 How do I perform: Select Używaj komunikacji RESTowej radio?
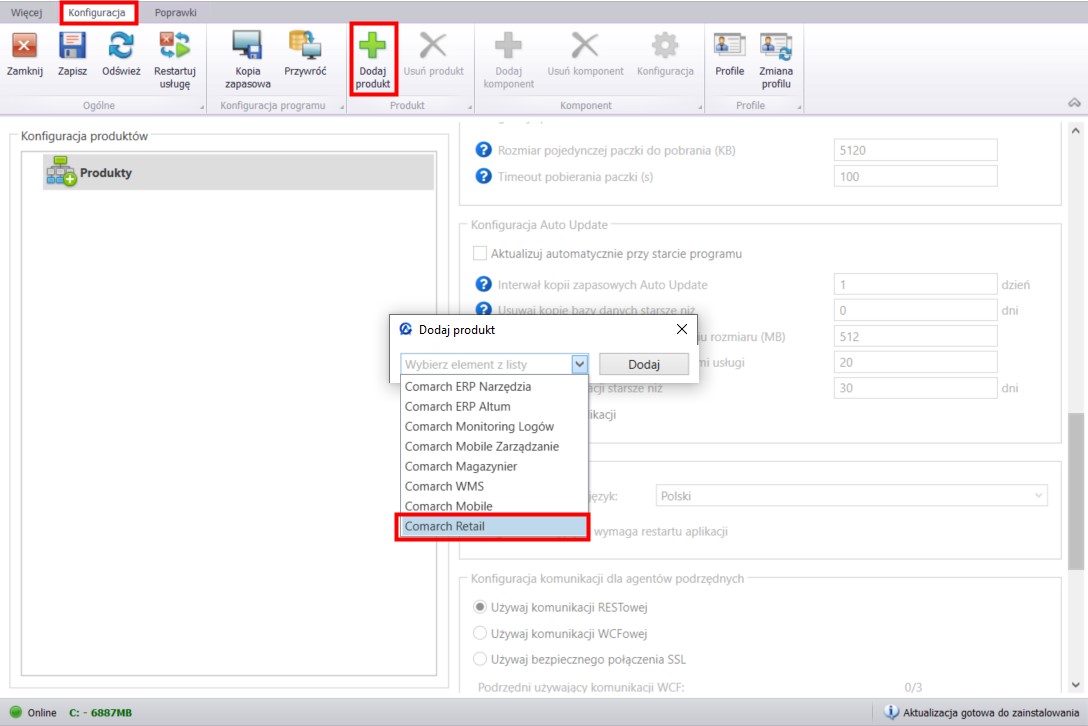pyautogui.click(x=479, y=607)
